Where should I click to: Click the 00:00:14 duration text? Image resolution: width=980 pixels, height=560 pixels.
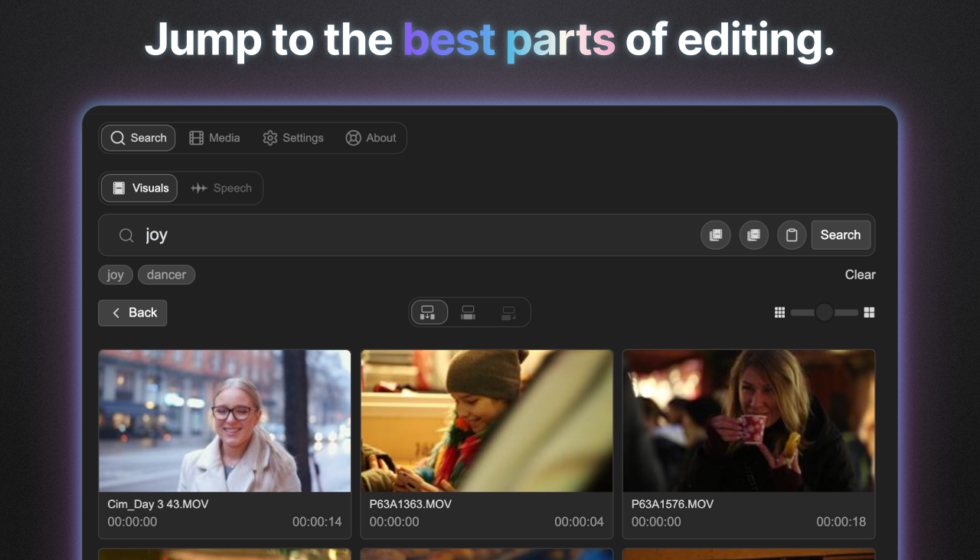[317, 522]
